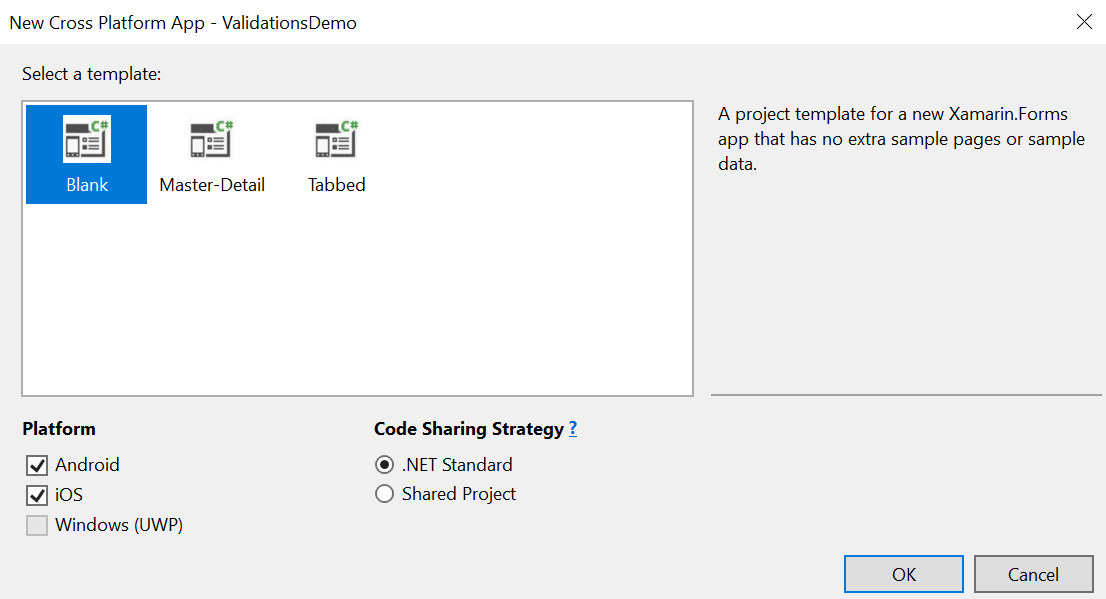The height and width of the screenshot is (599, 1106).
Task: Select the .NET Standard radio button
Action: click(x=384, y=464)
